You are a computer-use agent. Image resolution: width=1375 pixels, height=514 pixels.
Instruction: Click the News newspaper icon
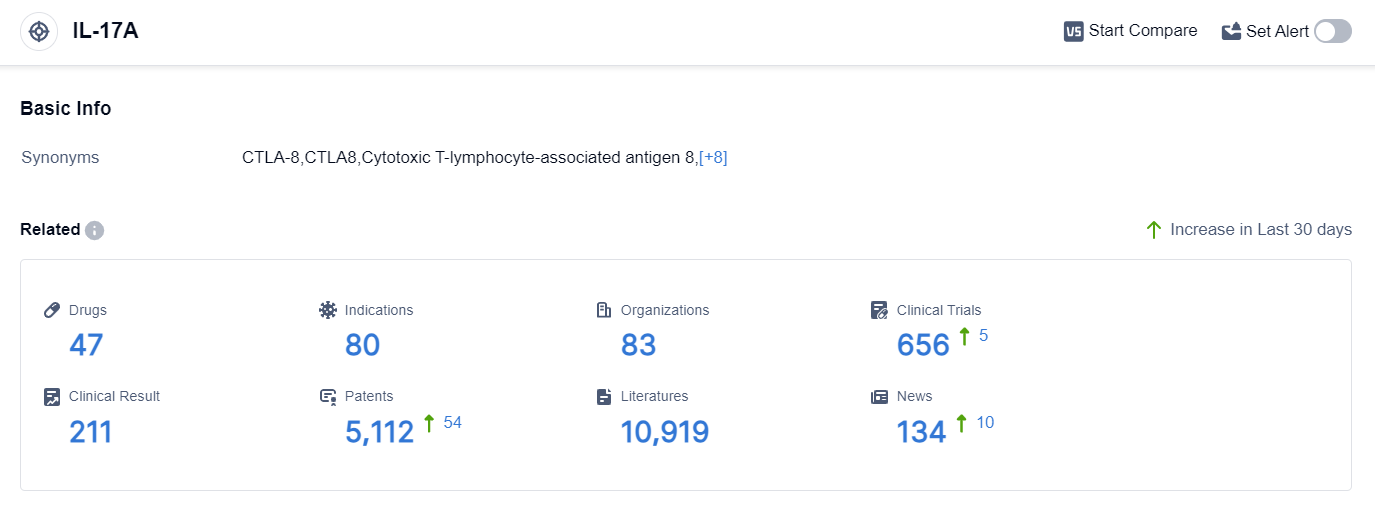pos(879,396)
